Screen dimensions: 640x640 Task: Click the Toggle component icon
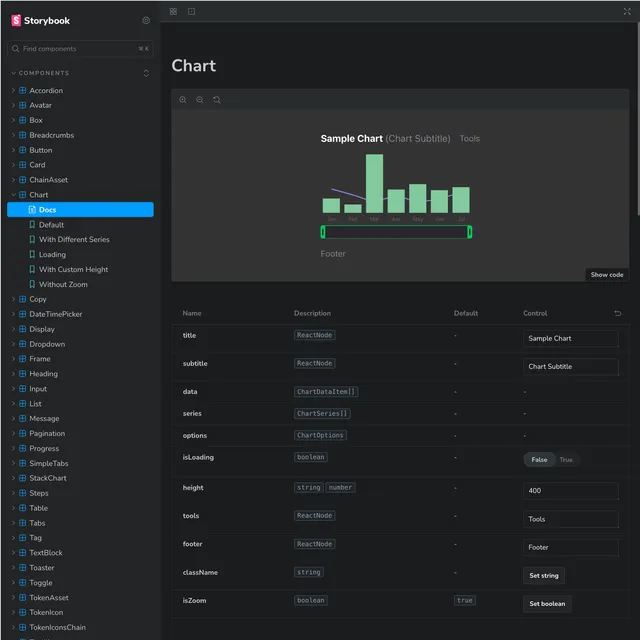[22, 582]
